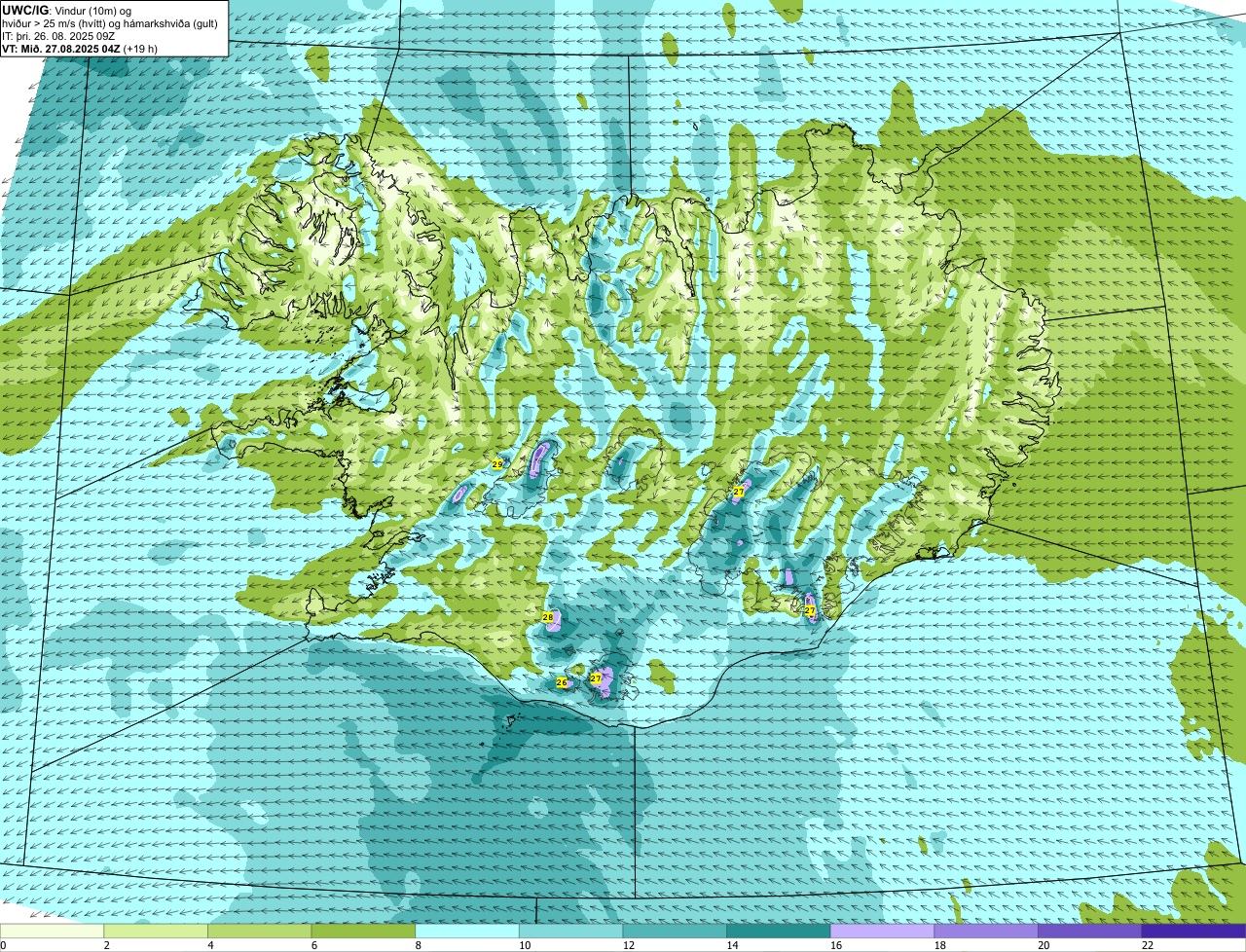Select the 12–14 m/s teal legend swatch
The width and height of the screenshot is (1246, 952).
coord(675,932)
